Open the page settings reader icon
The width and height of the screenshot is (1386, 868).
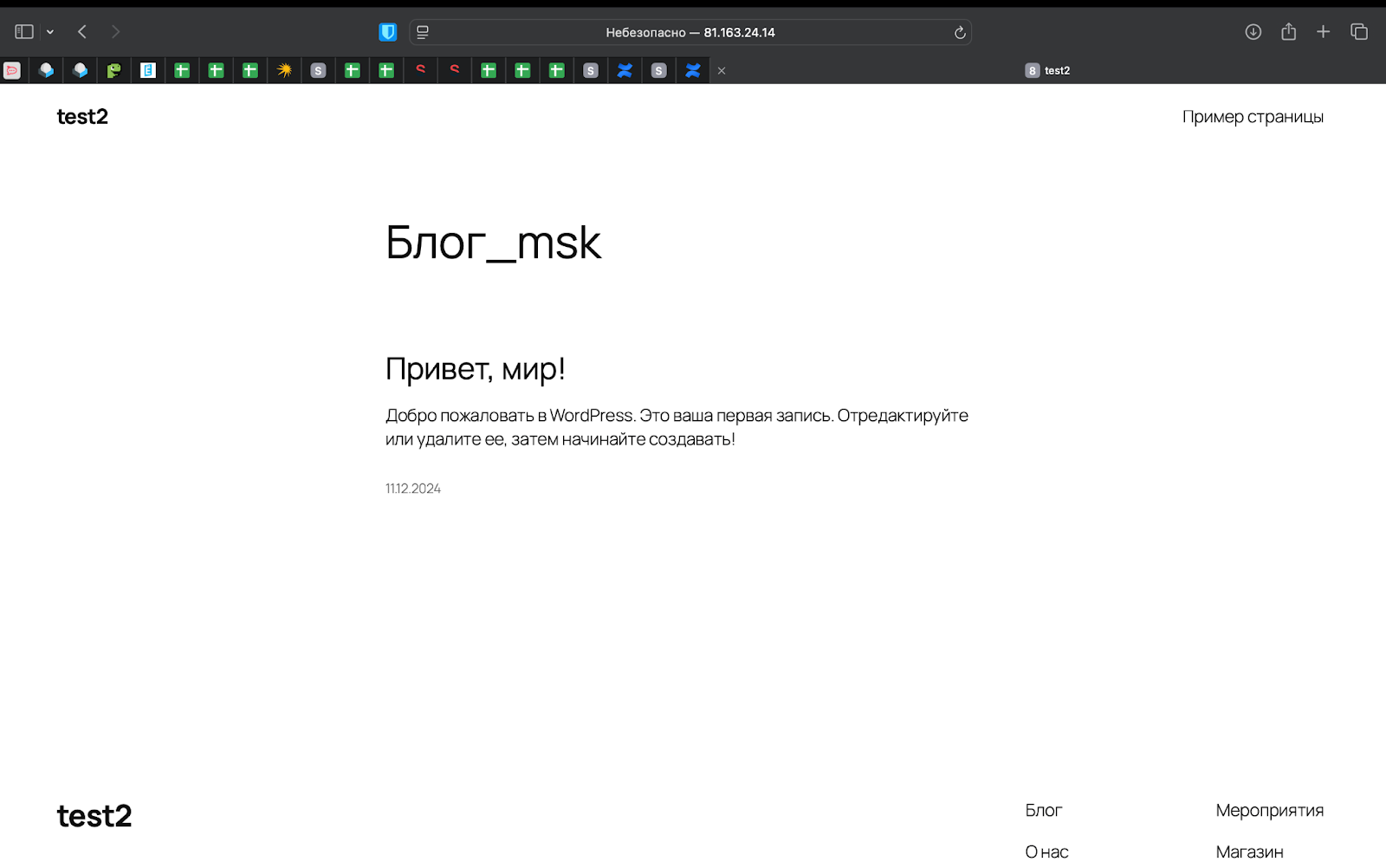coord(423,32)
